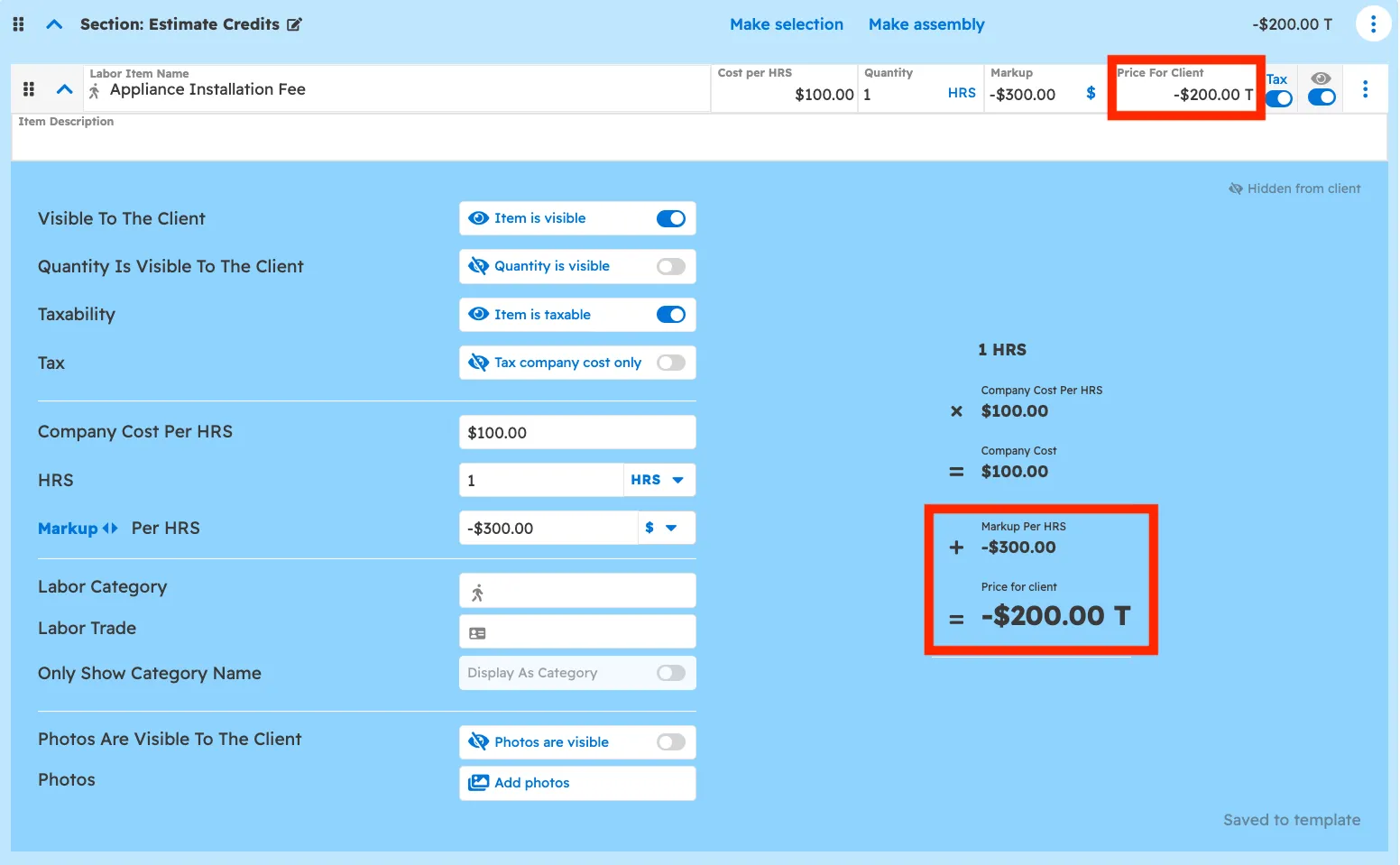Click the Make selection link

[786, 24]
